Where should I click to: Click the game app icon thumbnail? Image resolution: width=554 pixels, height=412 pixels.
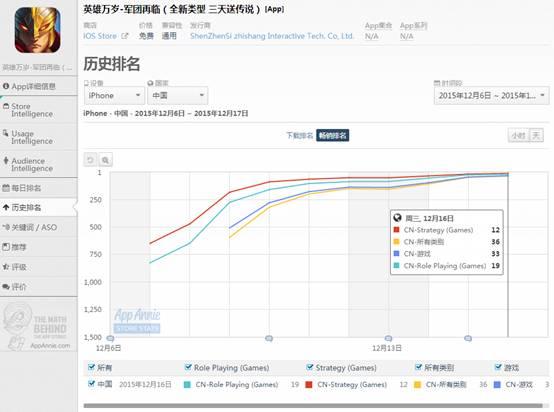(37, 30)
